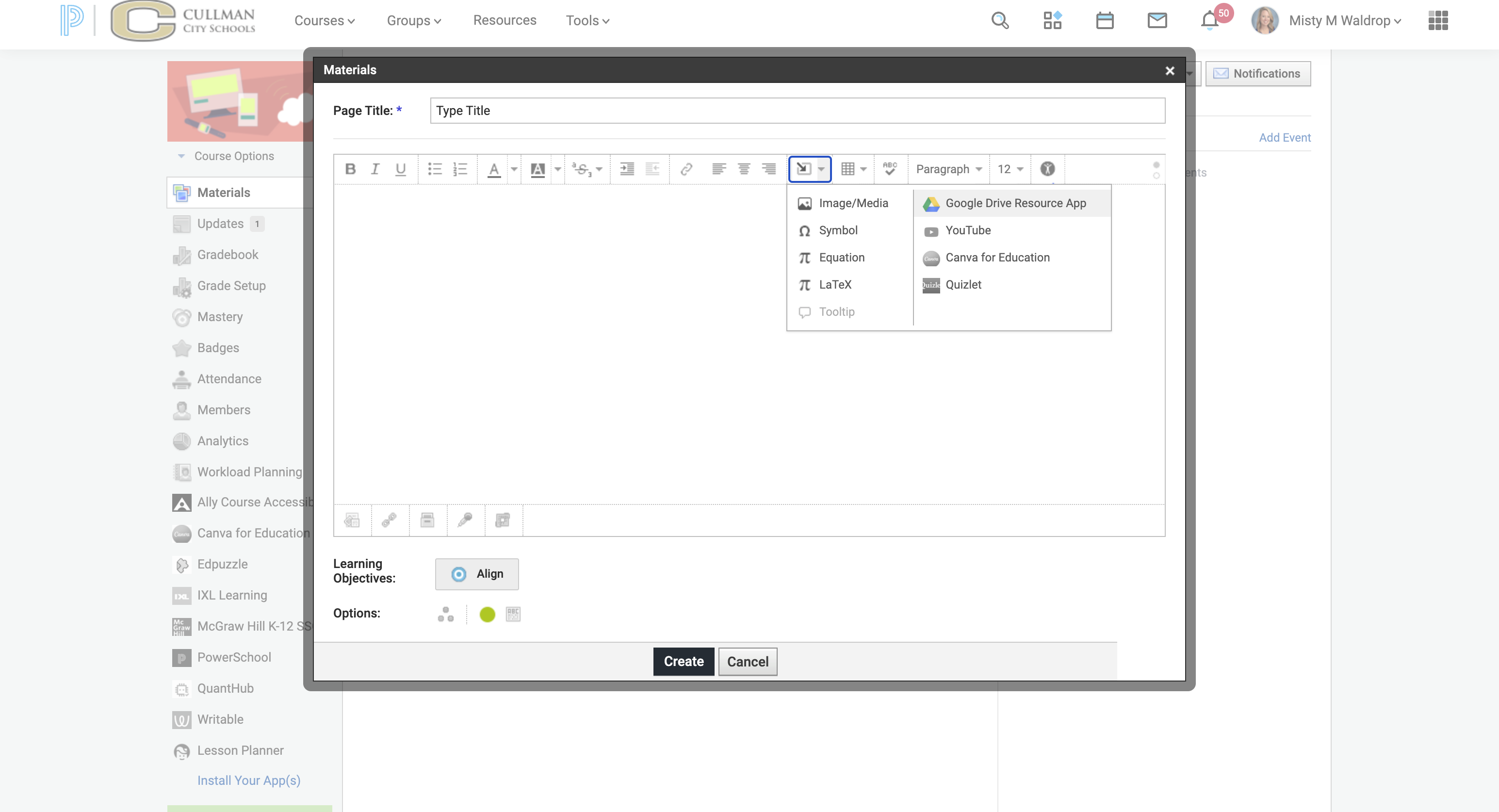Click the Create button
This screenshot has height=812, width=1499.
(x=684, y=661)
